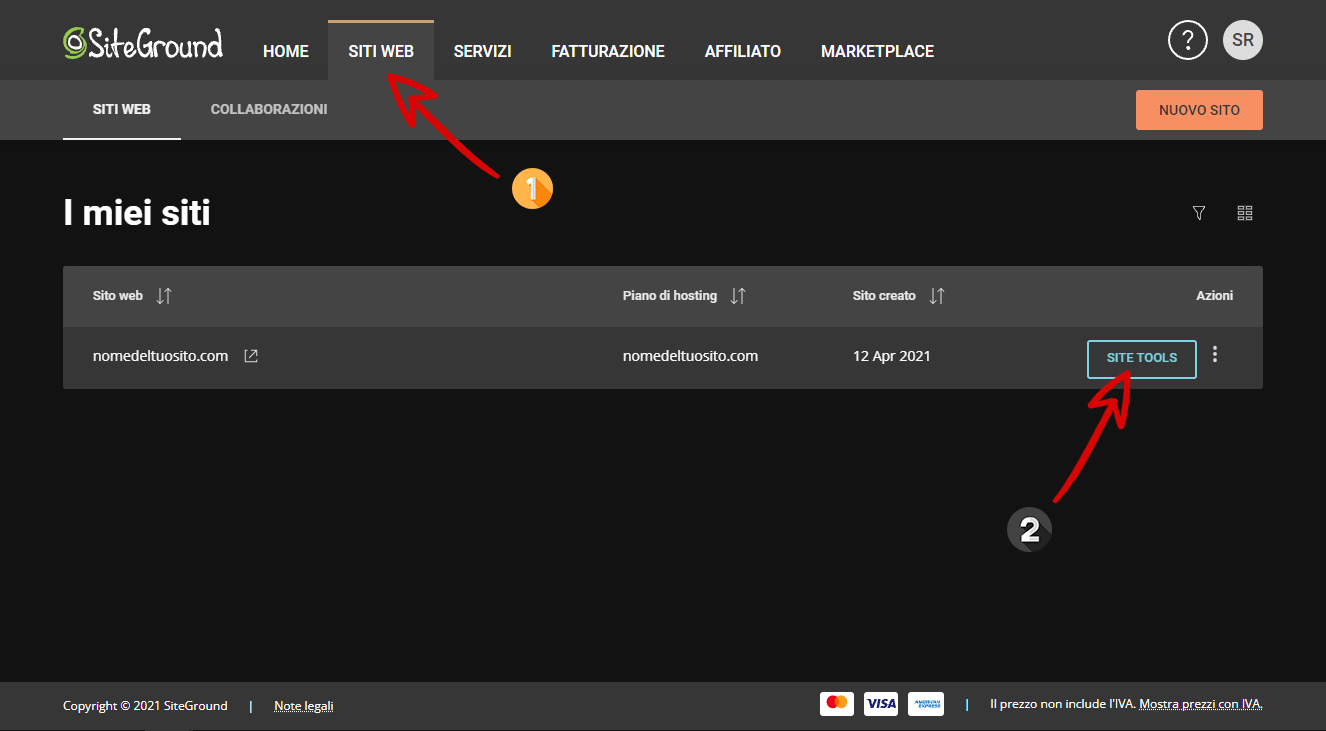Open SERVIZI menu item
The image size is (1326, 731).
click(482, 51)
